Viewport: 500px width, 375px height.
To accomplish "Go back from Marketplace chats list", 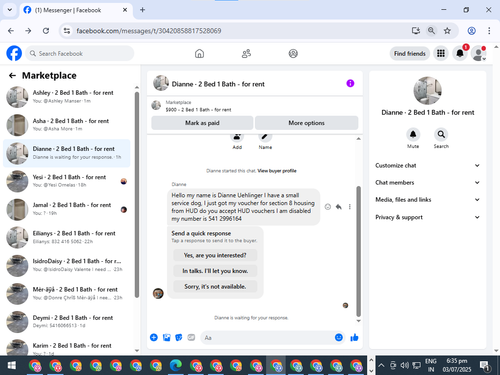I will (12, 76).
